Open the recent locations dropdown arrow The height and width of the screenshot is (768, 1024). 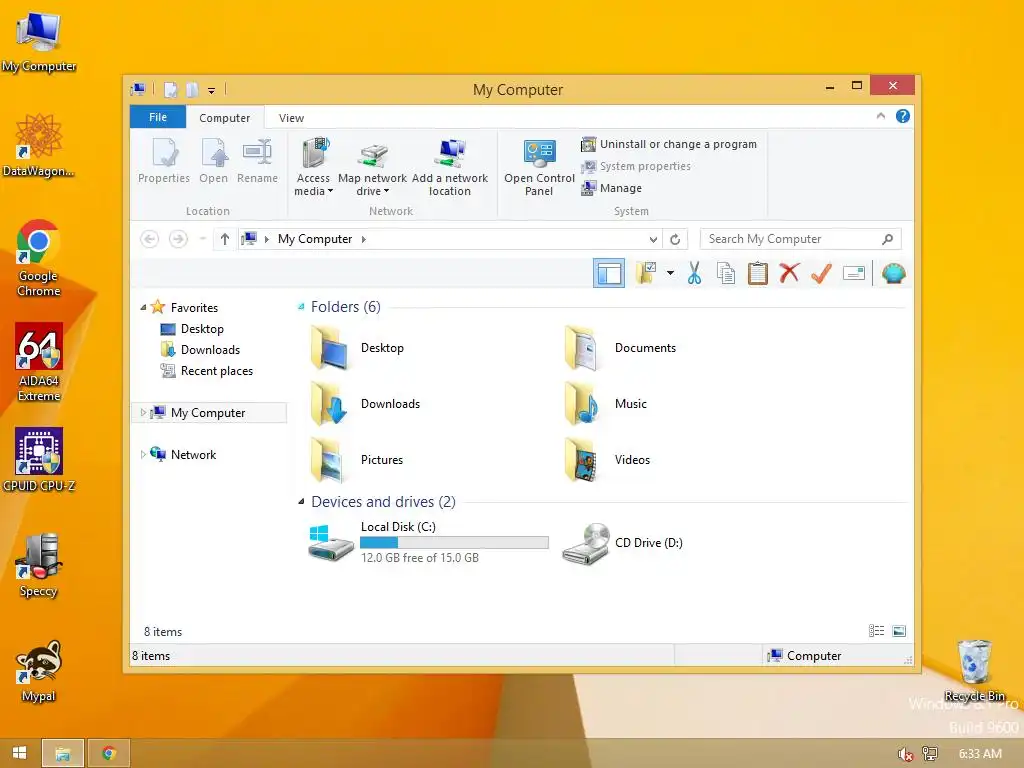coord(202,239)
